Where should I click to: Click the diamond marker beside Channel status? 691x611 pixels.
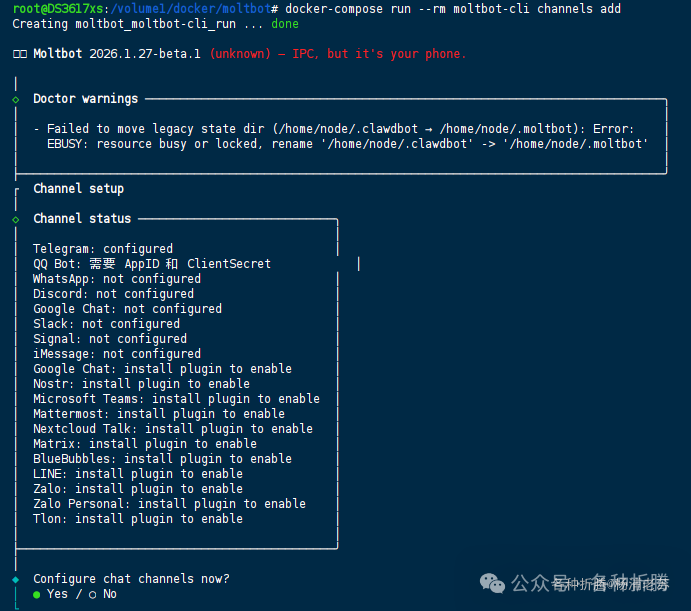coord(16,219)
